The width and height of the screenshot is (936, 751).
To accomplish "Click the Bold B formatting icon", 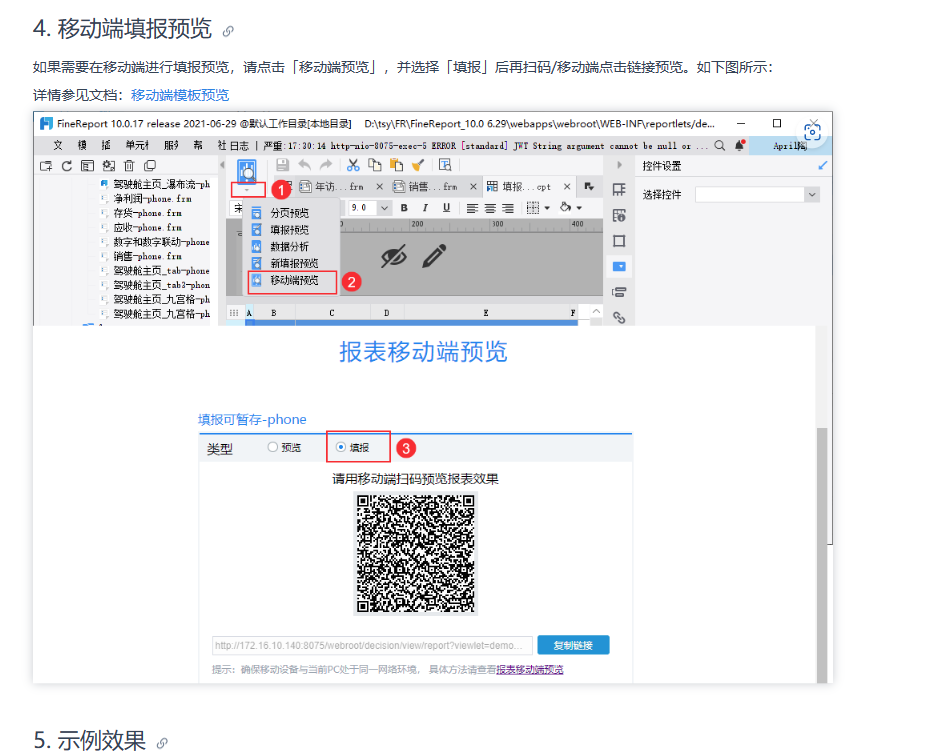I will tap(404, 208).
